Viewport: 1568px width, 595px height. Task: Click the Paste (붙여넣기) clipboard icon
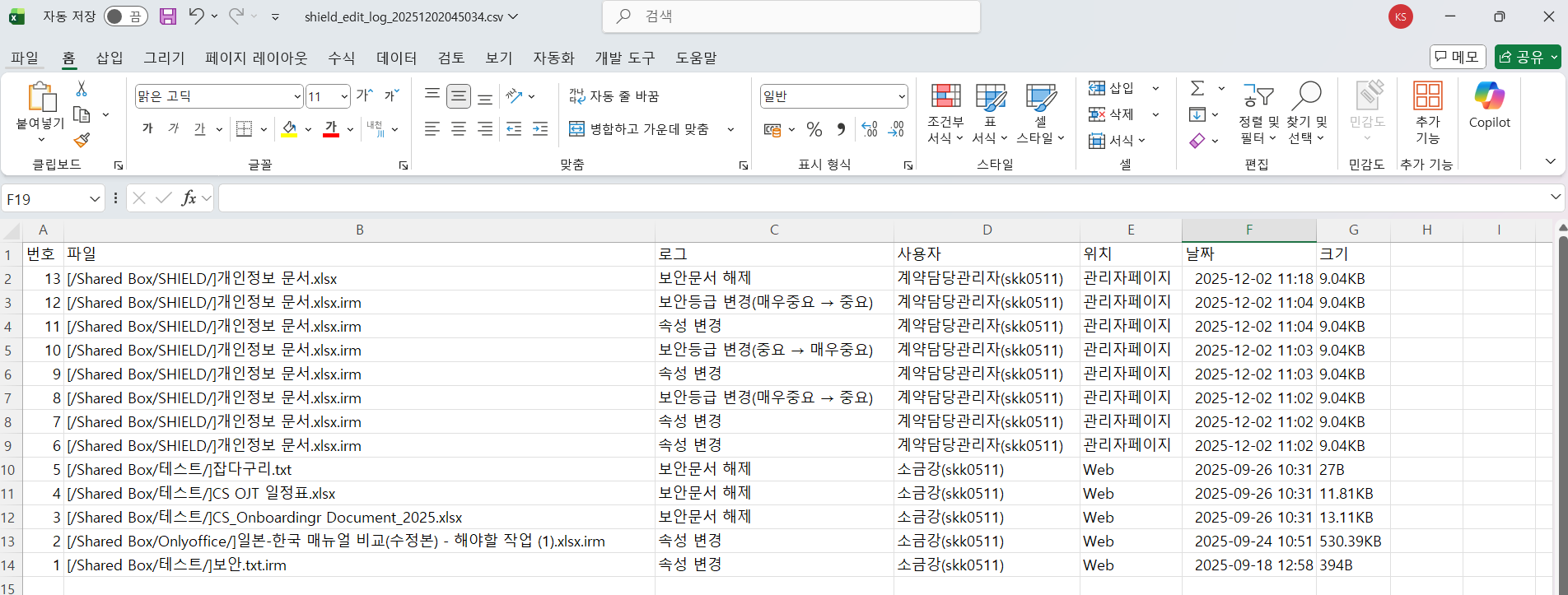[40, 97]
